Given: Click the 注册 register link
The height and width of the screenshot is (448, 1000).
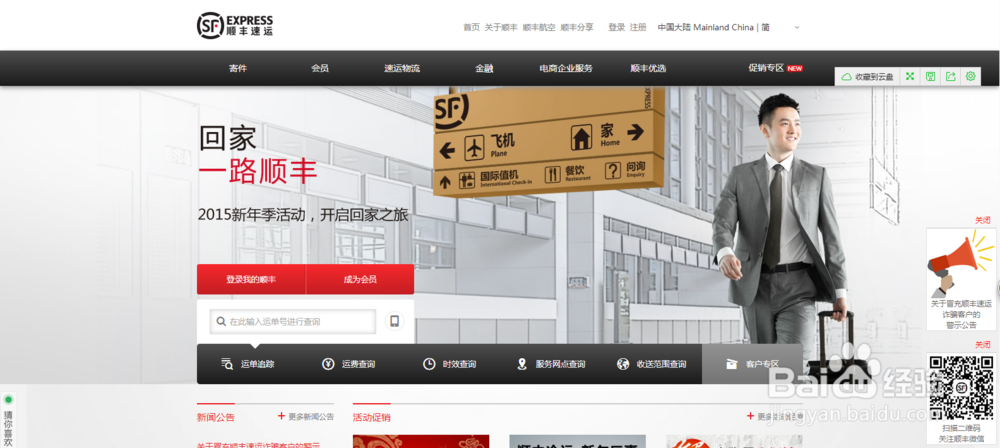Looking at the screenshot, I should pos(638,27).
